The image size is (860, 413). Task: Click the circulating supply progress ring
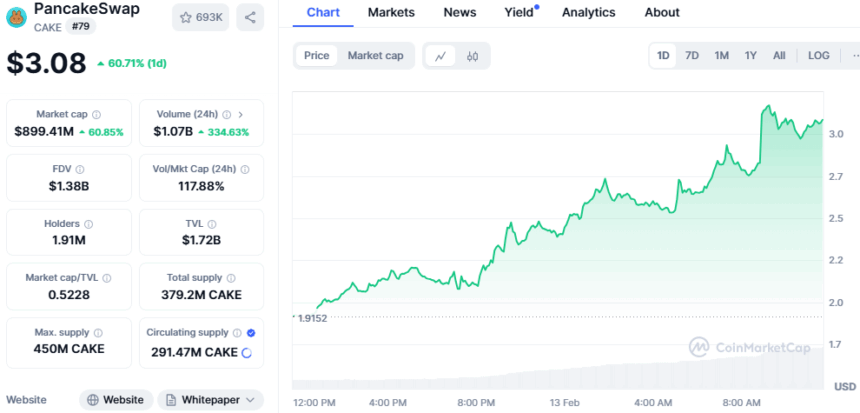(x=247, y=353)
